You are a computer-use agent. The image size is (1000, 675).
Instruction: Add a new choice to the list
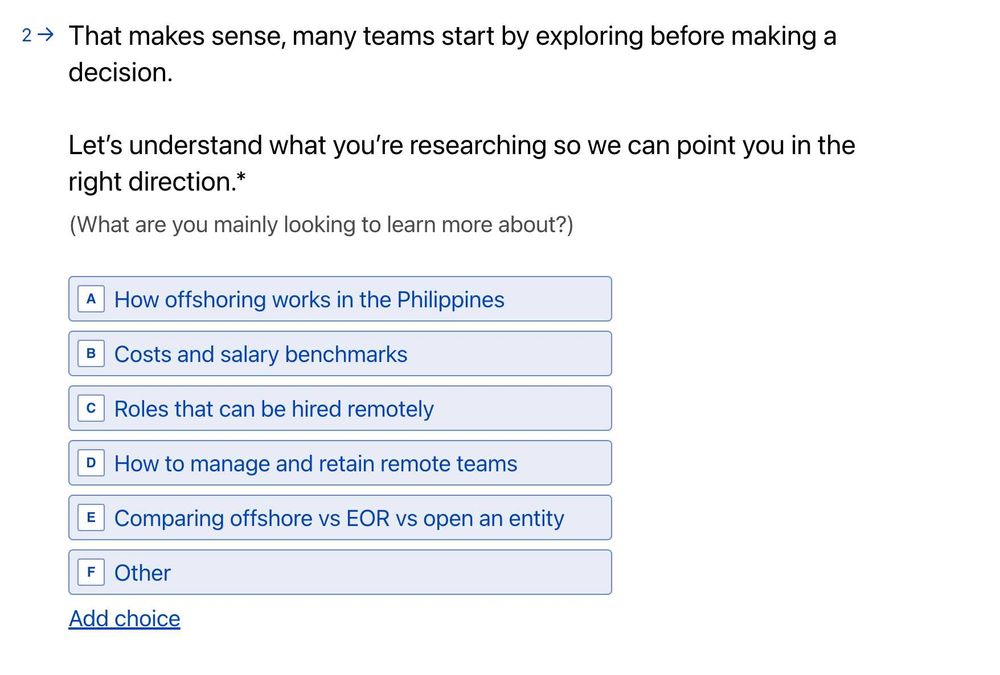click(x=124, y=619)
